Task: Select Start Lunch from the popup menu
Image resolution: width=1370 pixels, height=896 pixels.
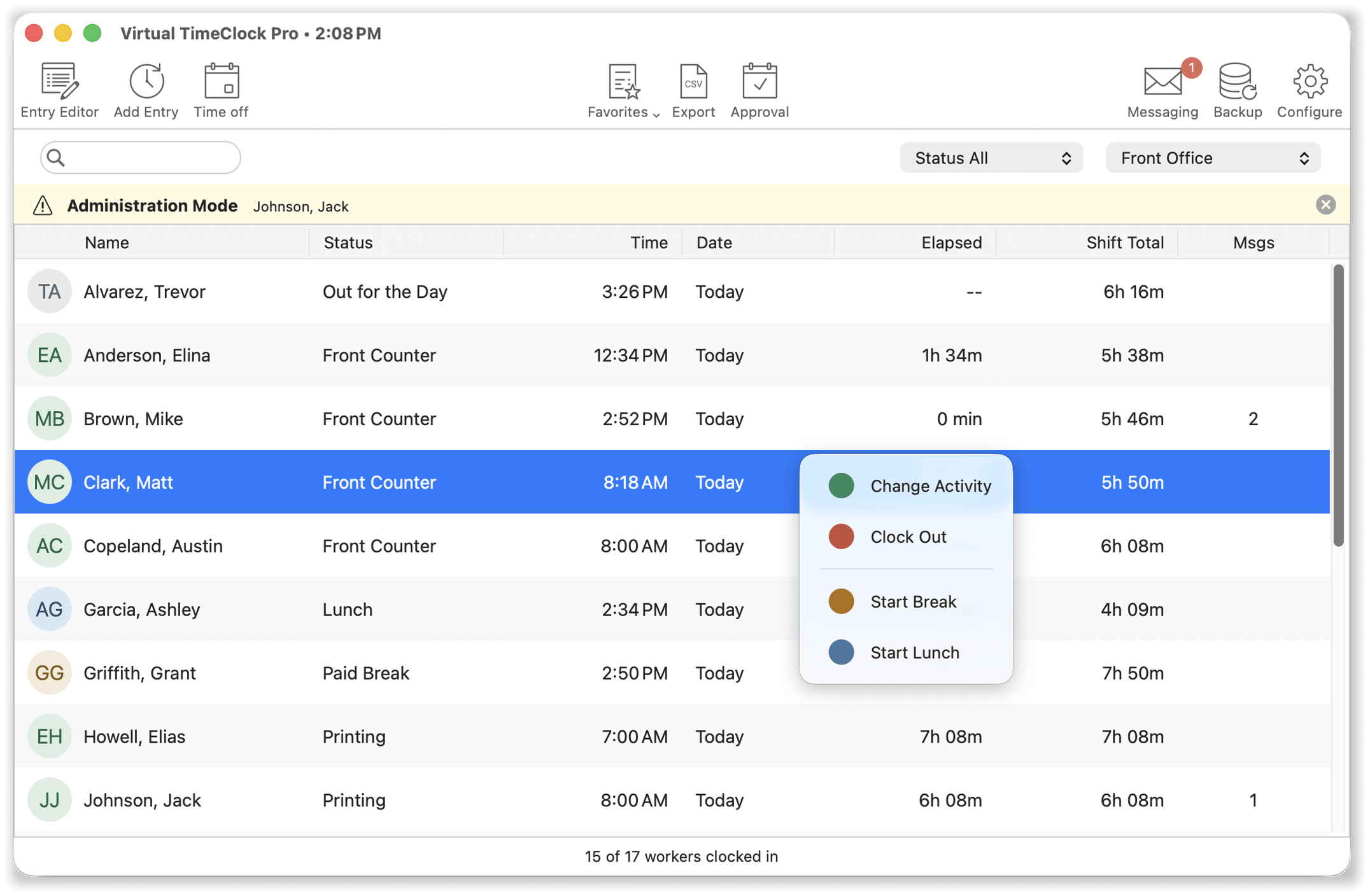Action: [907, 653]
